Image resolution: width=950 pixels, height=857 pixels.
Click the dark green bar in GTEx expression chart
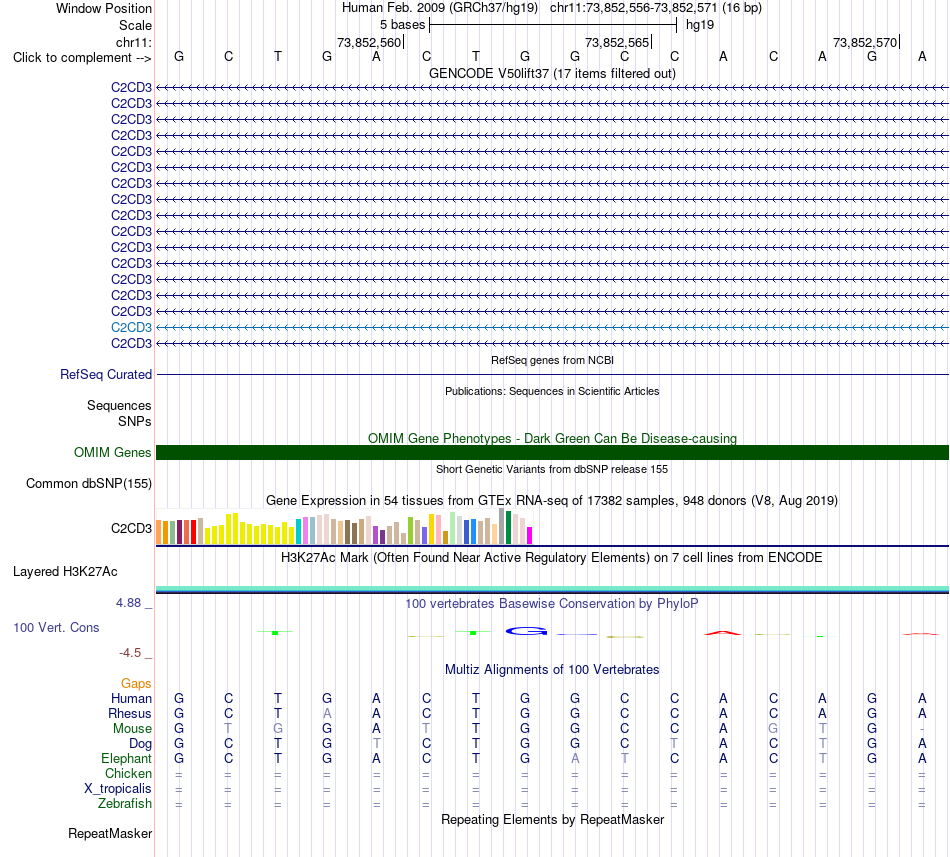point(508,528)
